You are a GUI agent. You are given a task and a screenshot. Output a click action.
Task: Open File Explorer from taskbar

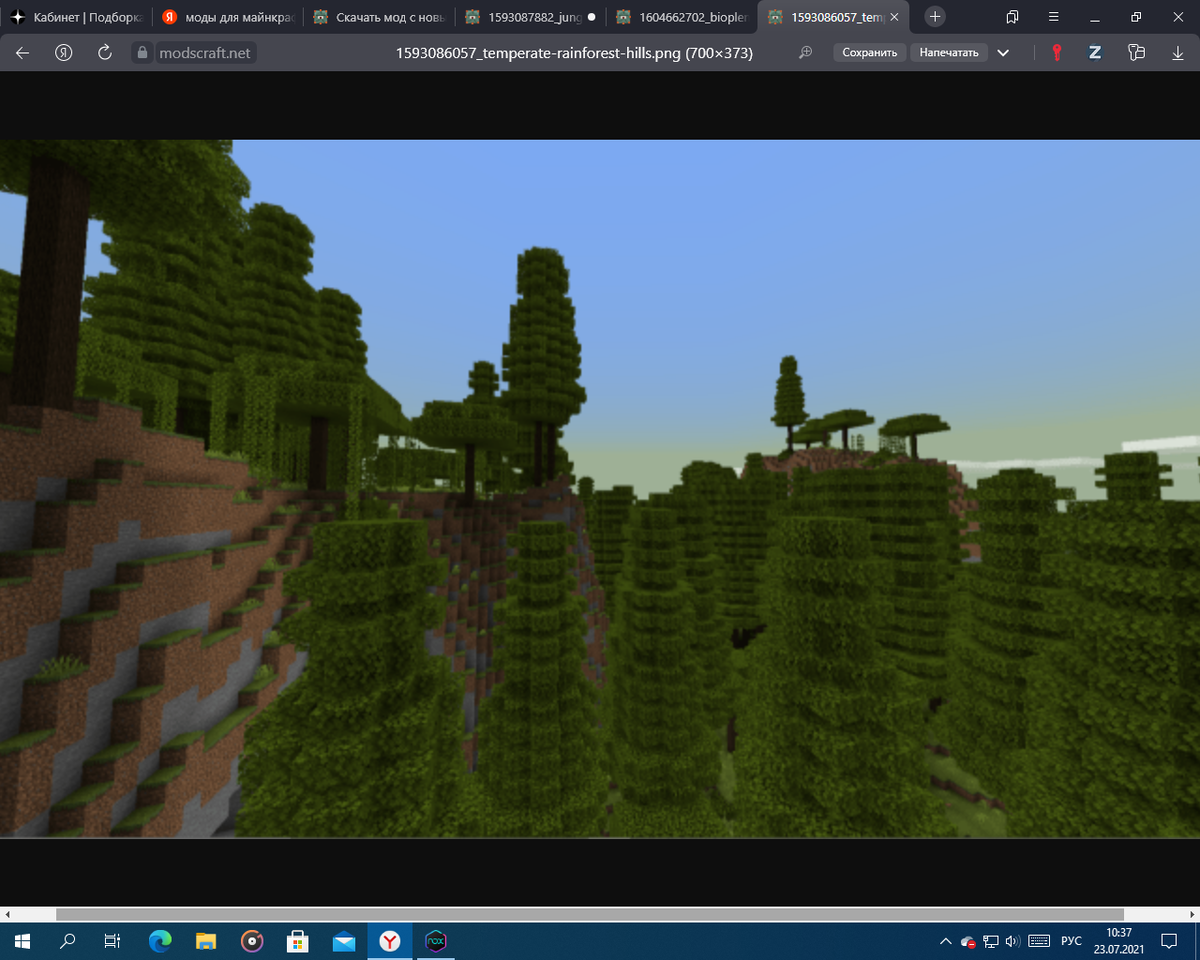pyautogui.click(x=206, y=941)
